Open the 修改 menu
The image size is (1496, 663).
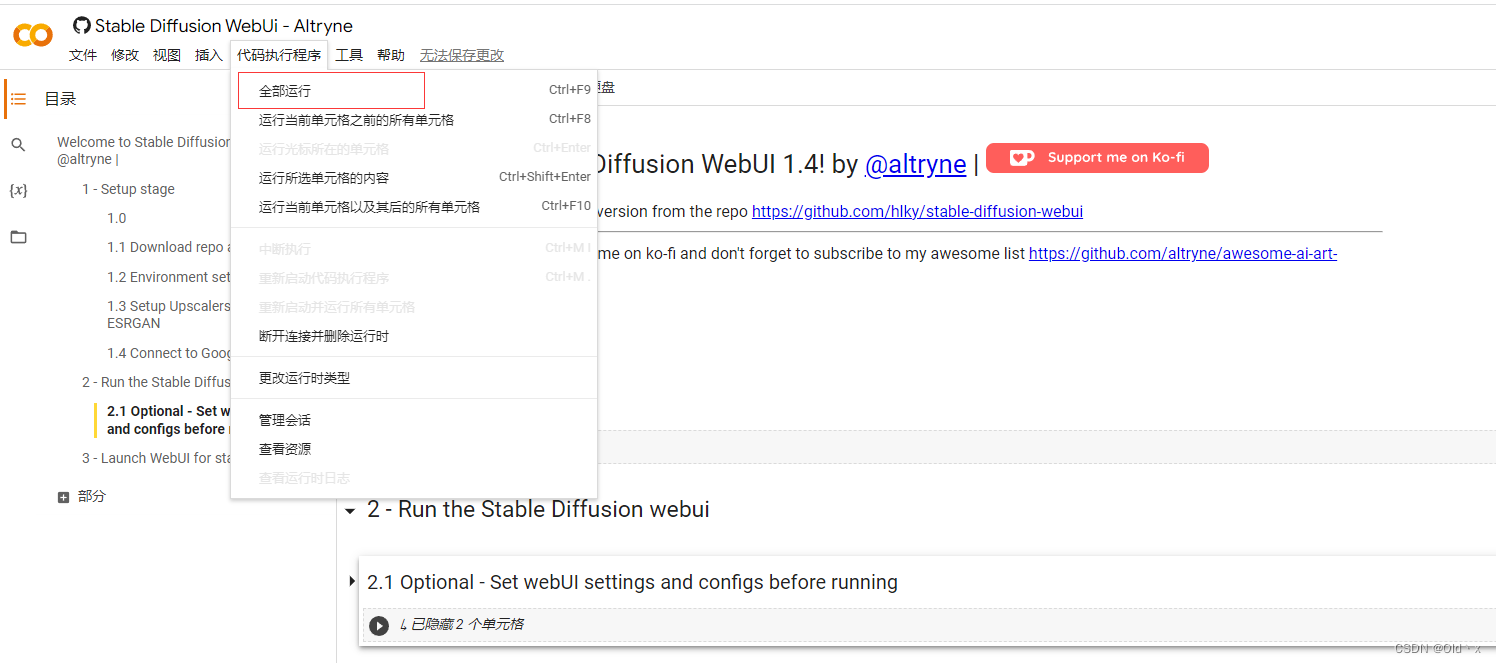(125, 55)
